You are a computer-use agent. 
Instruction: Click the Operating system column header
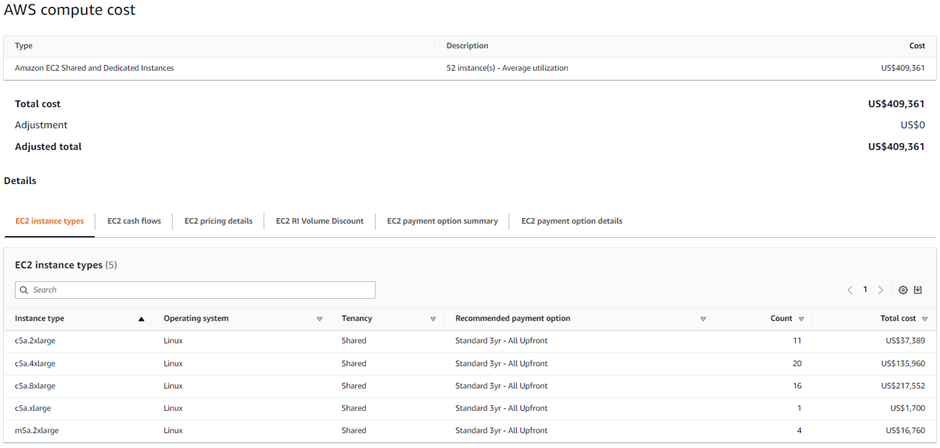tap(196, 318)
